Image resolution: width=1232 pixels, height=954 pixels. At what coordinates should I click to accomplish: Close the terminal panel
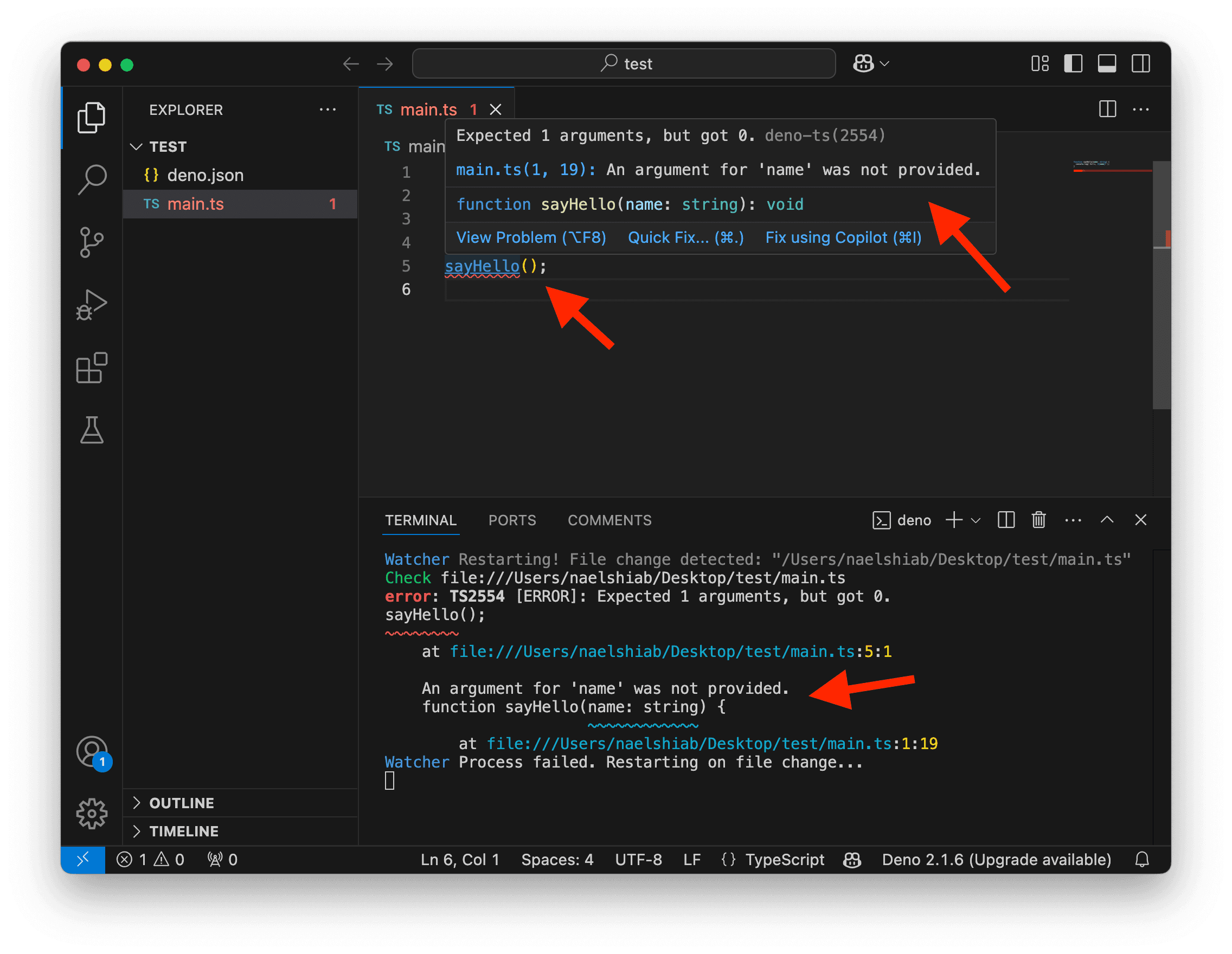click(1140, 519)
